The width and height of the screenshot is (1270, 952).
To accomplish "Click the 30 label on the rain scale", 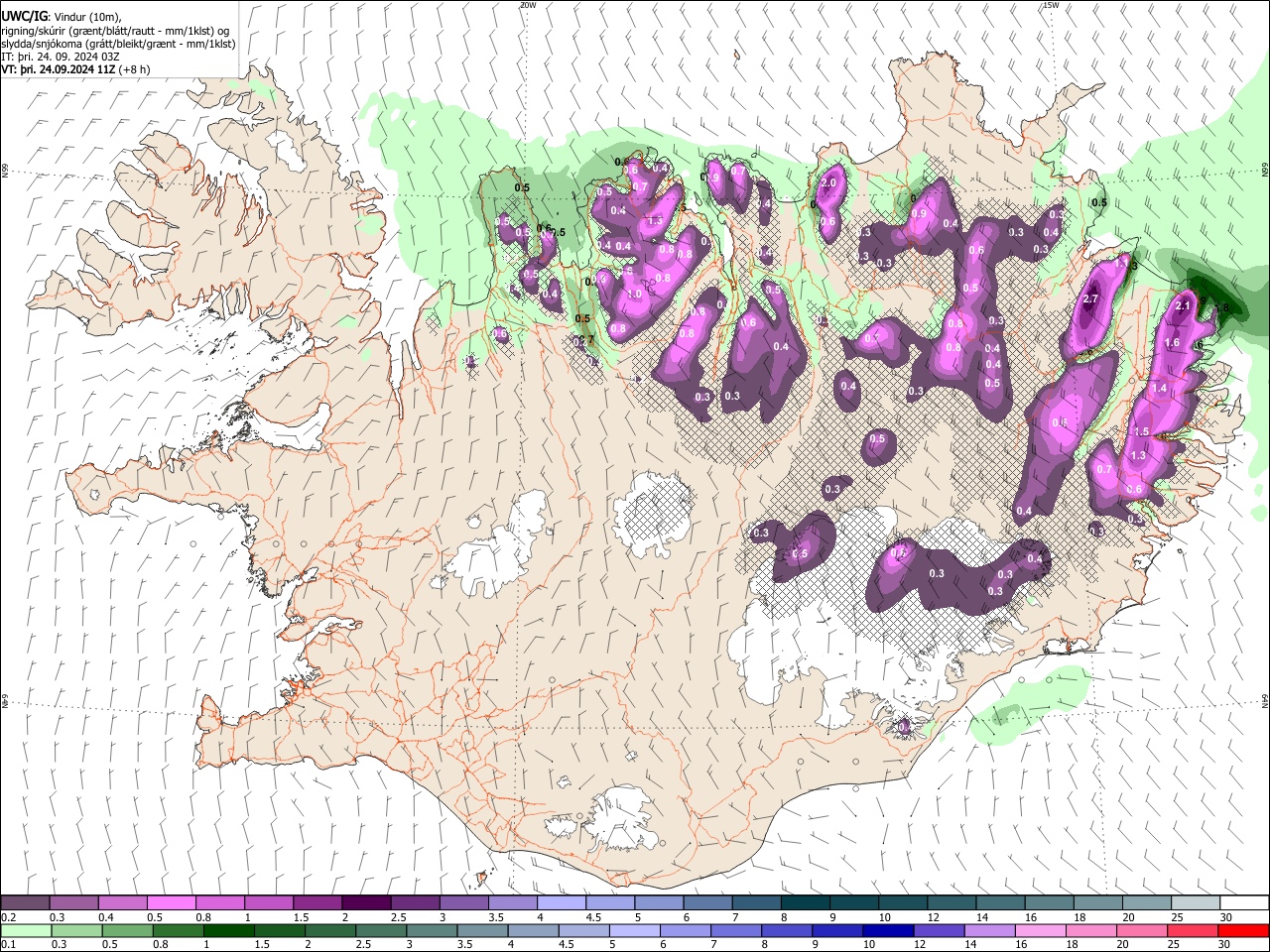I will pyautogui.click(x=1224, y=944).
